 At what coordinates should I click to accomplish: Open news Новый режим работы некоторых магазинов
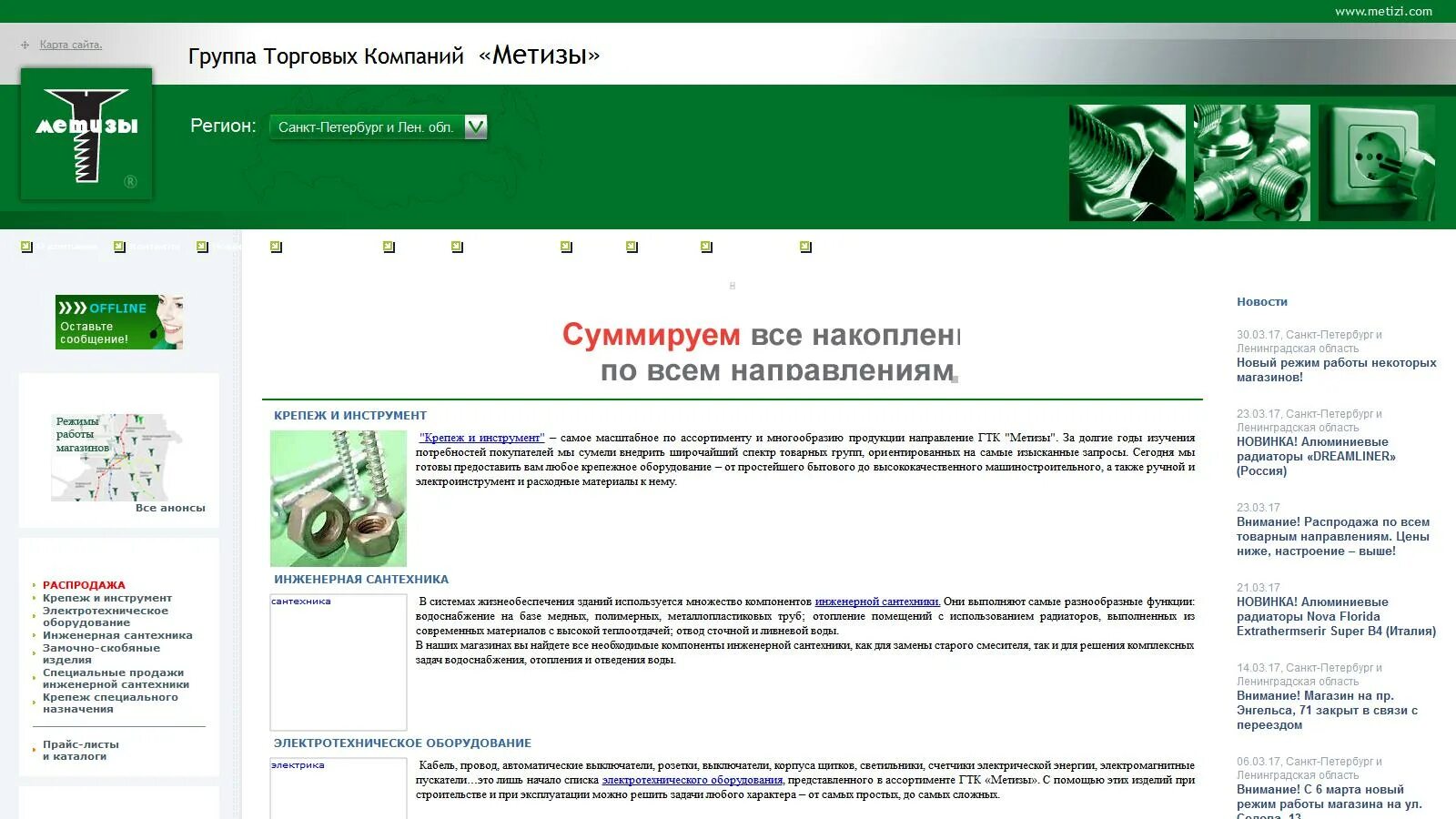pos(1336,369)
